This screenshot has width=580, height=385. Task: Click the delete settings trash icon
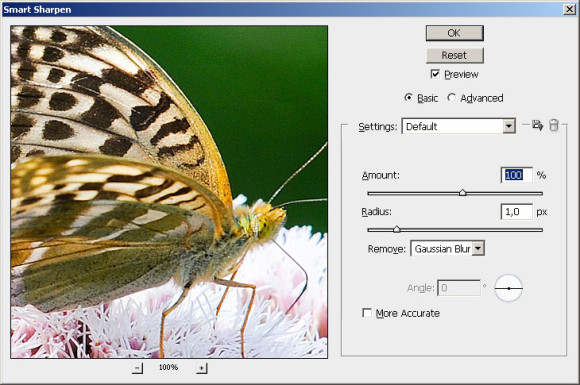click(x=553, y=125)
